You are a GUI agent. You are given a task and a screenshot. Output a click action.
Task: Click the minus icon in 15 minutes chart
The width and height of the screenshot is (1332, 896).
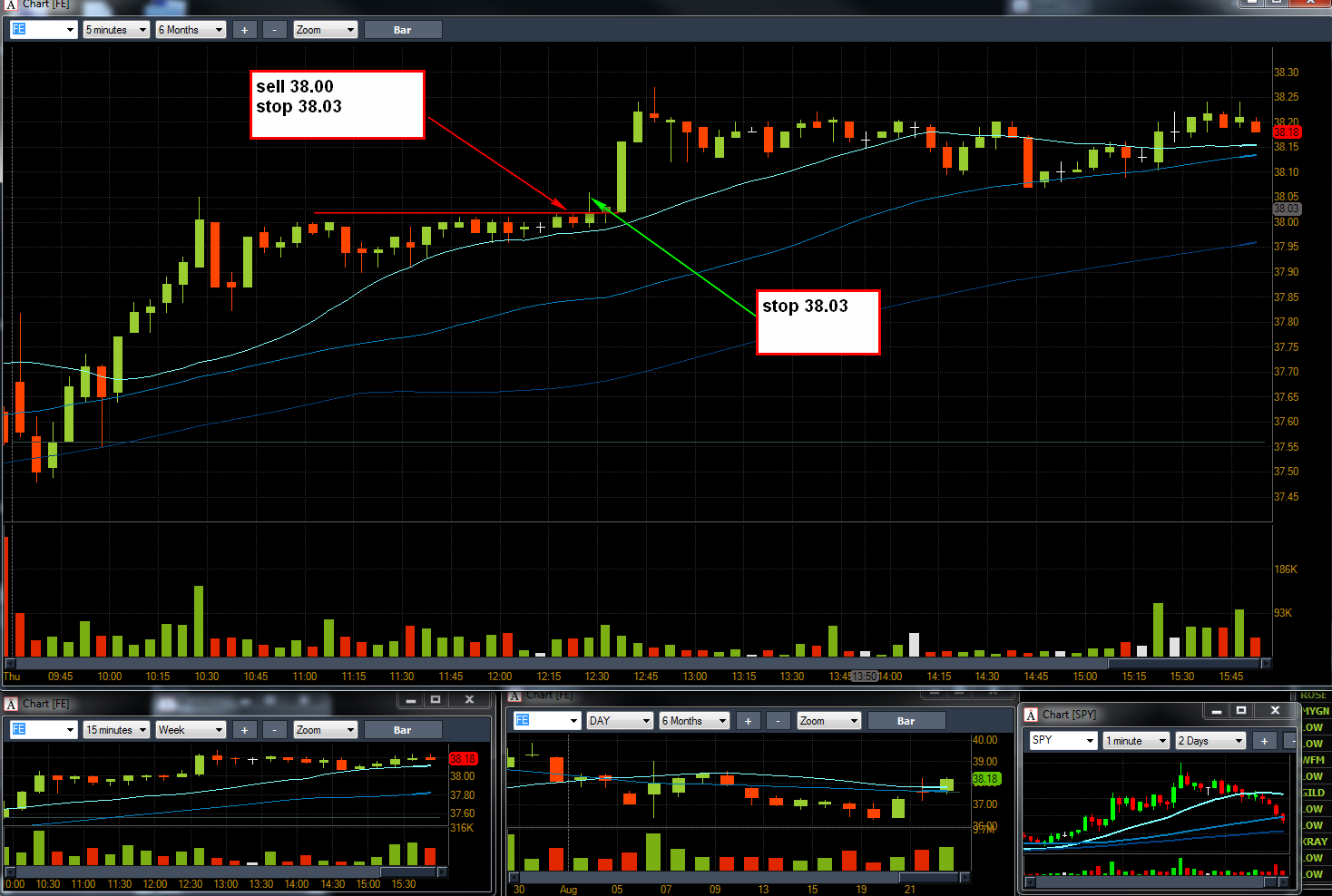point(275,730)
